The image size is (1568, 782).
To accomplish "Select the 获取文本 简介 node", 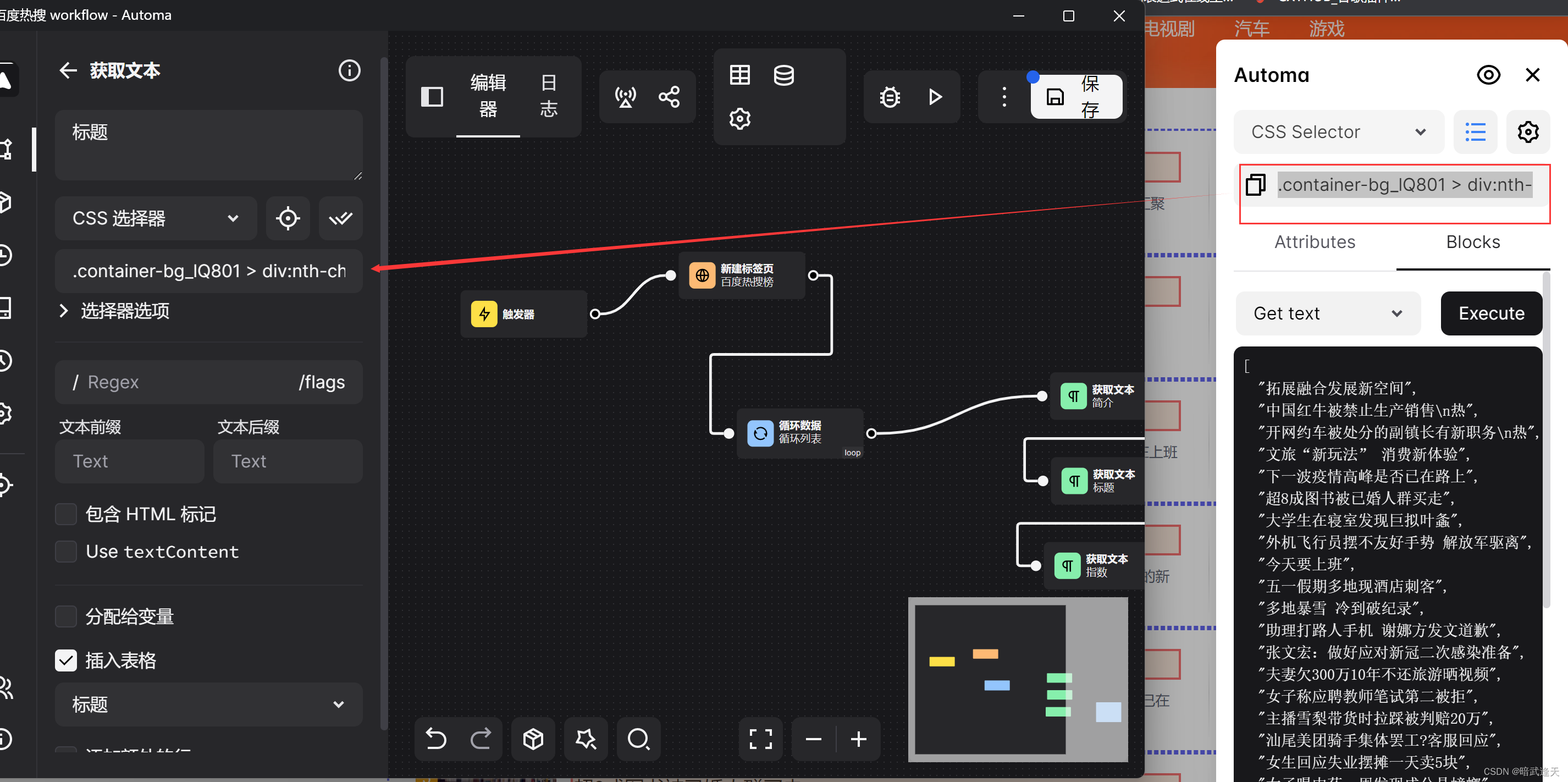I will tap(1097, 396).
